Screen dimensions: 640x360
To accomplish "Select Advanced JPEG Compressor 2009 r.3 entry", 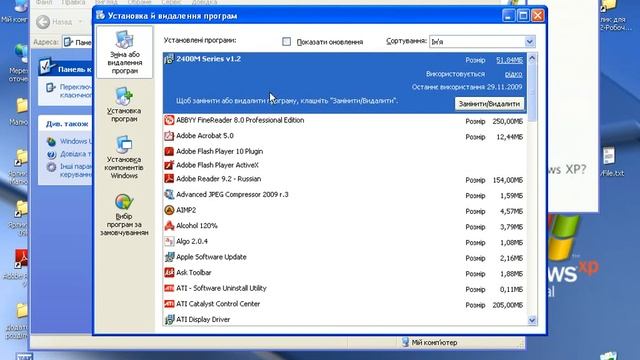I will [345, 195].
